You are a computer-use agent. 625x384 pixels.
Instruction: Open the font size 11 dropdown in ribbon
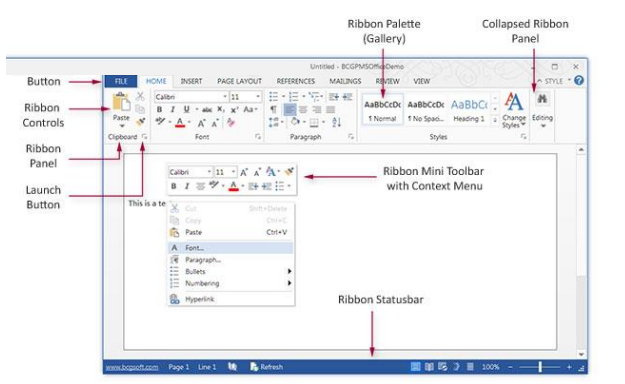coord(258,97)
